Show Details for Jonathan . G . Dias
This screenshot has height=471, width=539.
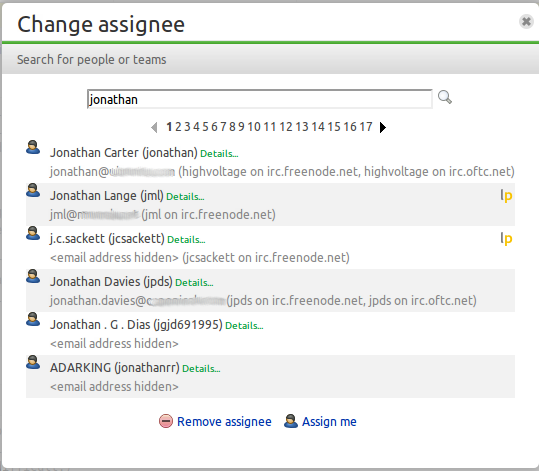coord(244,326)
